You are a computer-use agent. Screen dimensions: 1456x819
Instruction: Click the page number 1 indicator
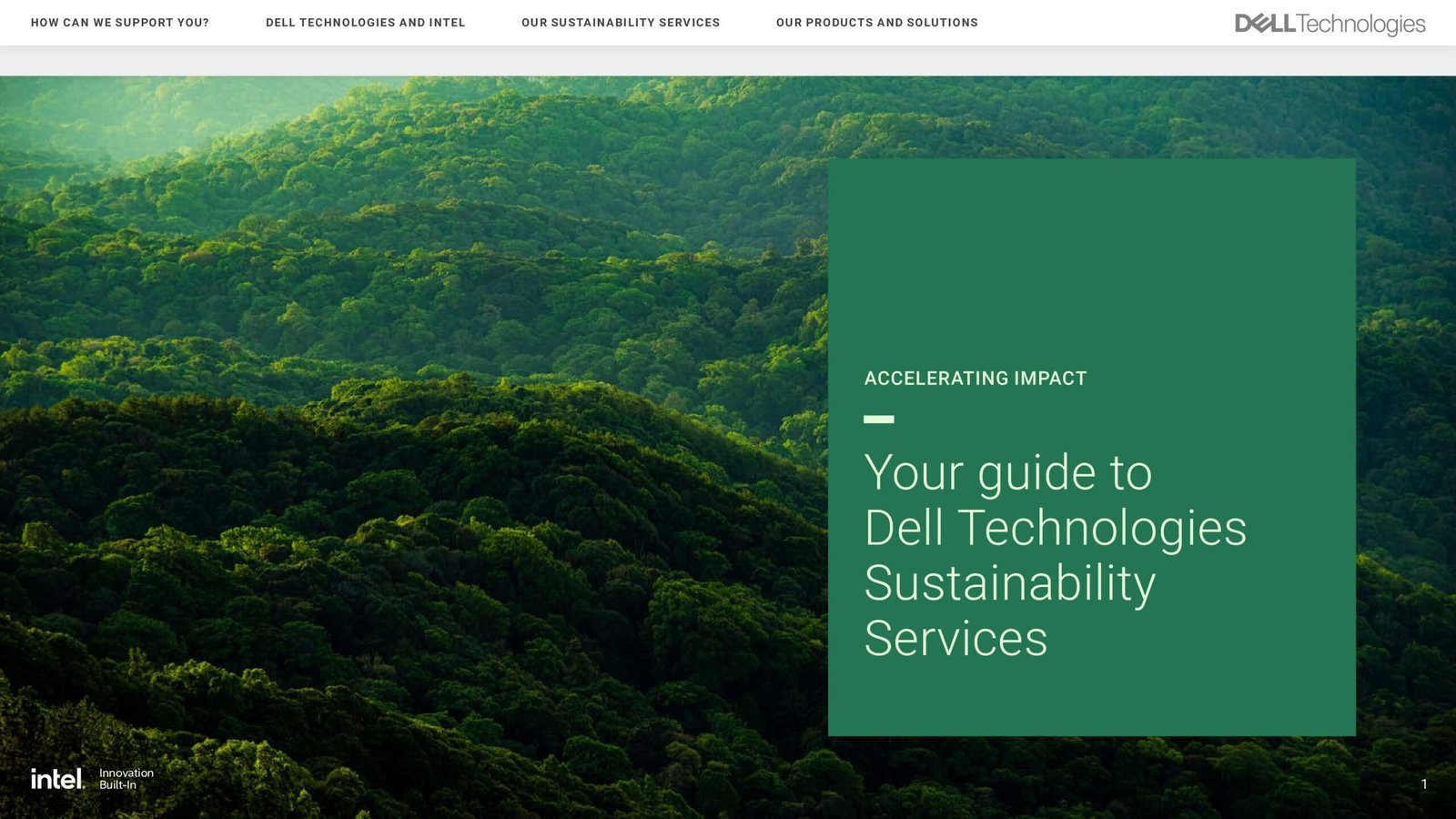(1424, 784)
